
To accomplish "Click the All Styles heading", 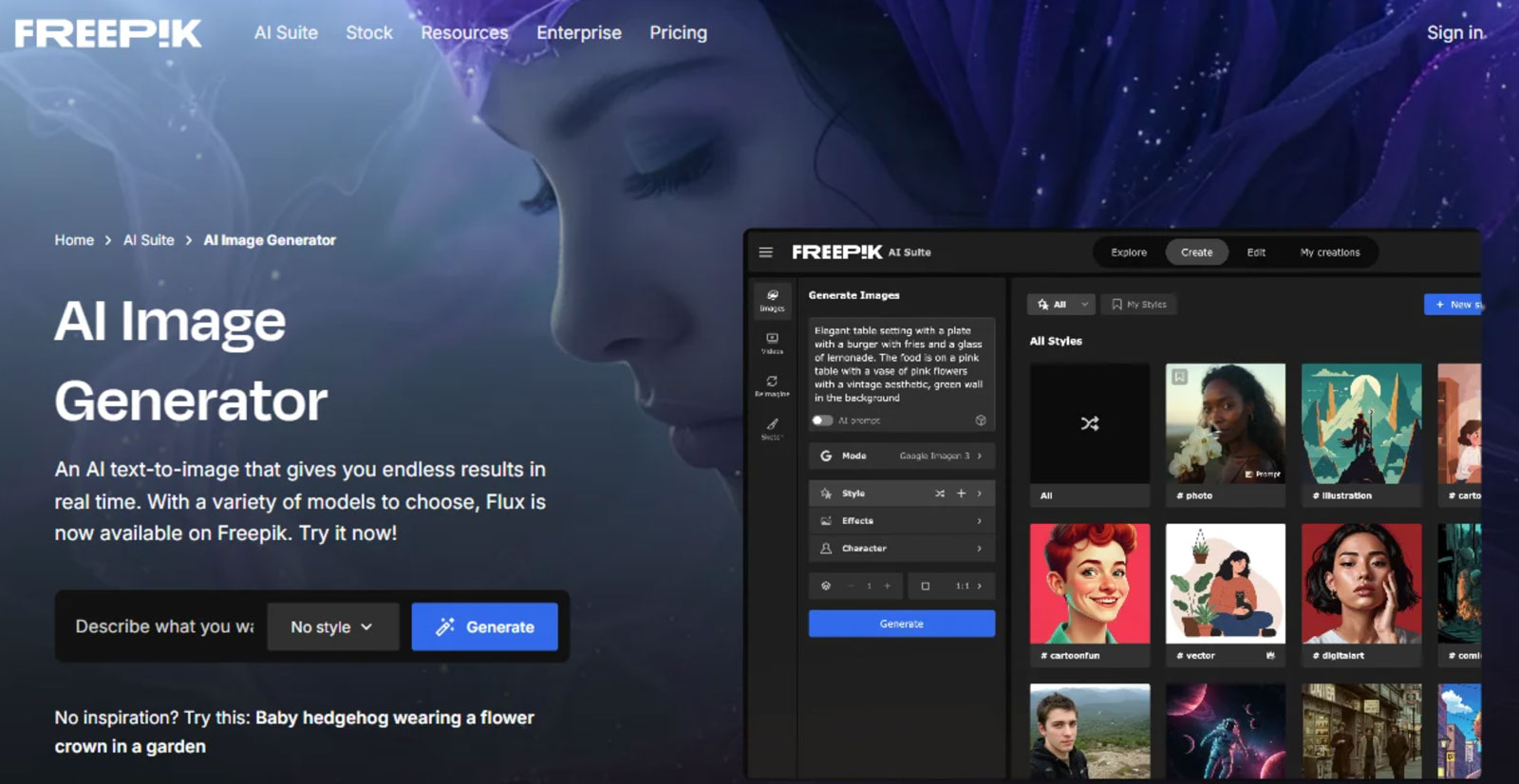I will point(1056,341).
